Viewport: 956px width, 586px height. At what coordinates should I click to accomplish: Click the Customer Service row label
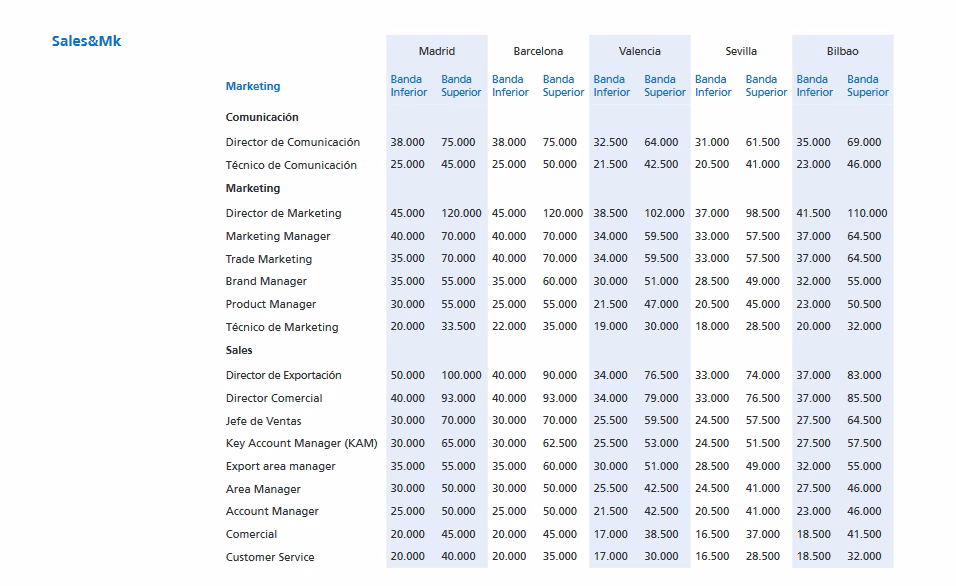(x=268, y=557)
